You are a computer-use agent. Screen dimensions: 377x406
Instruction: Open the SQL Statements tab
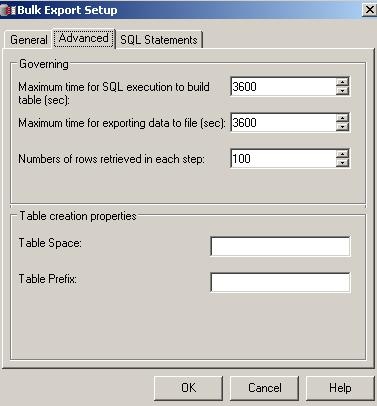159,40
